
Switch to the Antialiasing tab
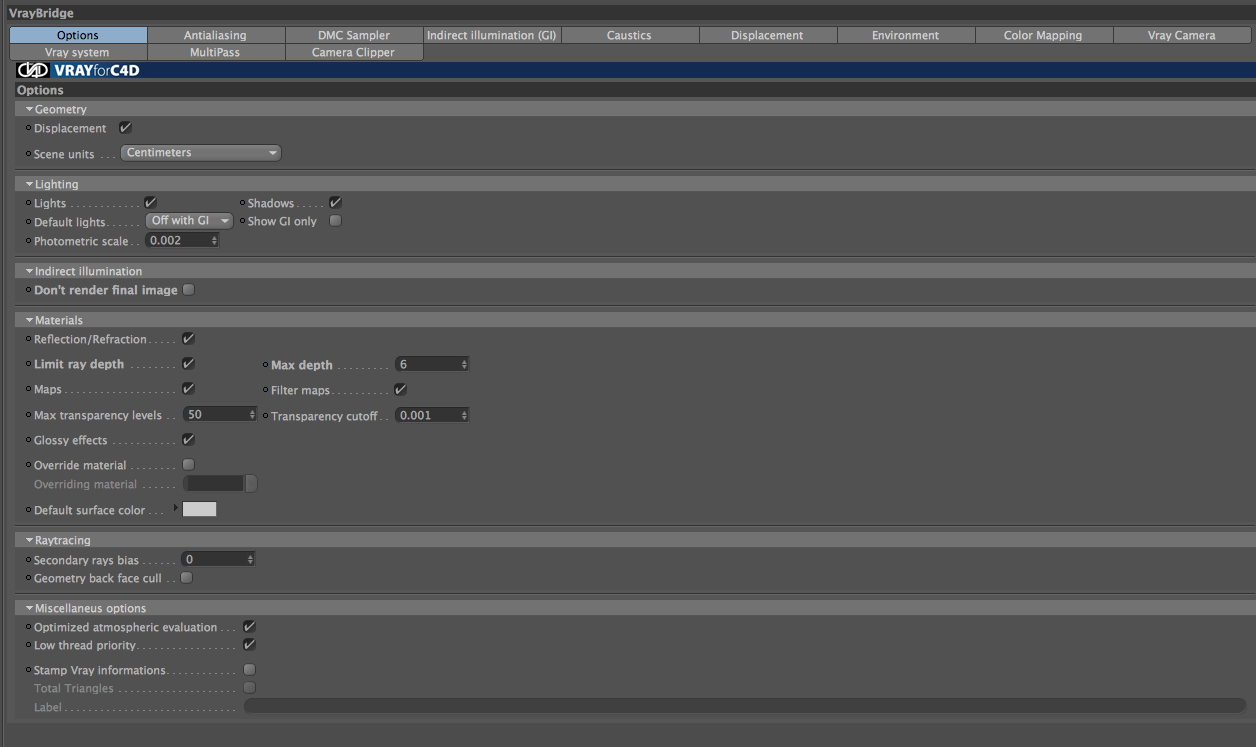215,35
